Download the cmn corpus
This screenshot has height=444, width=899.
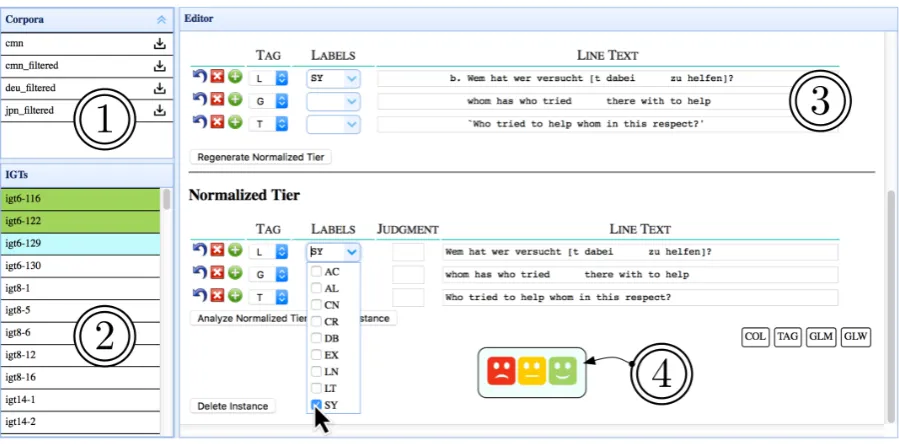click(x=159, y=44)
